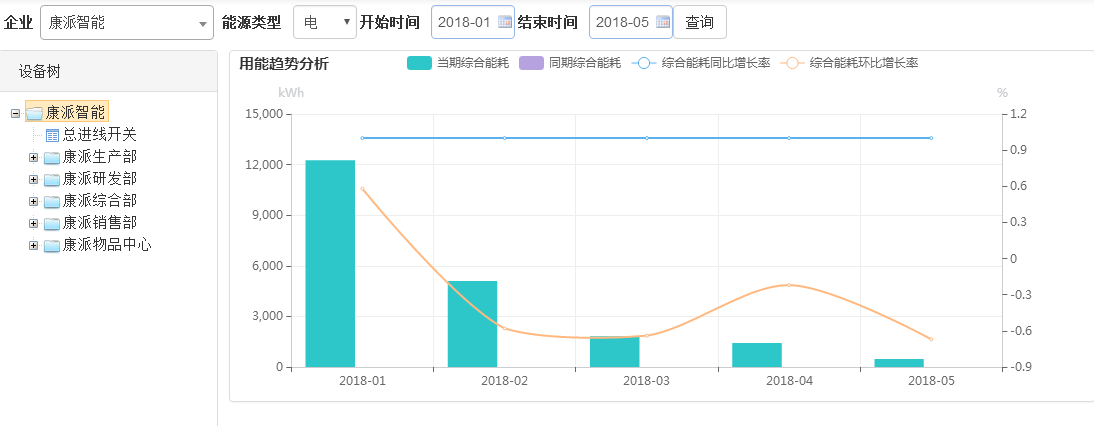Toggle 同期综合能耗 legend series
The width and height of the screenshot is (1094, 426).
click(x=531, y=63)
